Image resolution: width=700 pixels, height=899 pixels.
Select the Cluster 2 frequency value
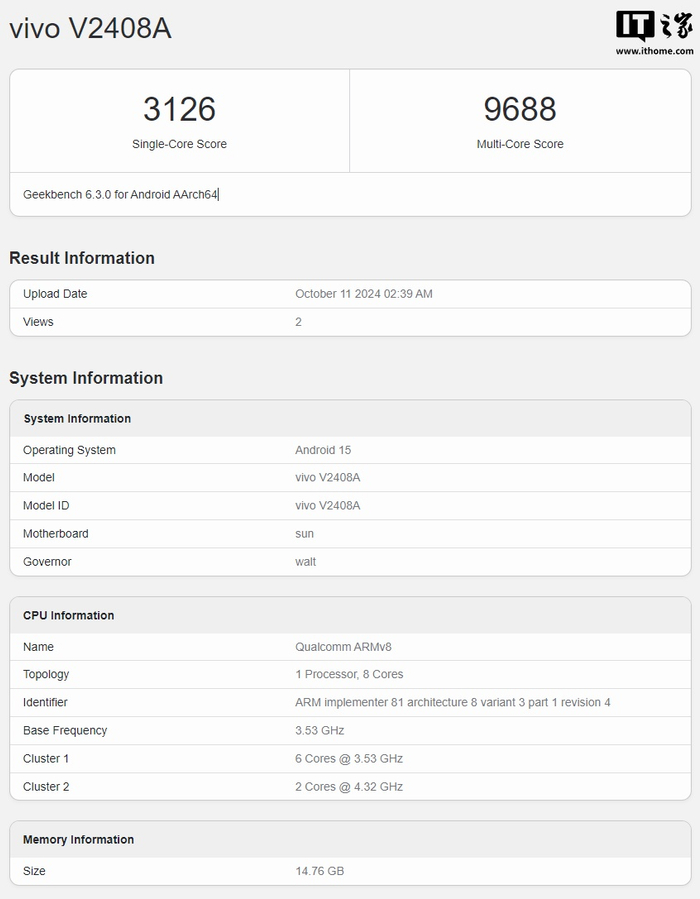click(349, 787)
